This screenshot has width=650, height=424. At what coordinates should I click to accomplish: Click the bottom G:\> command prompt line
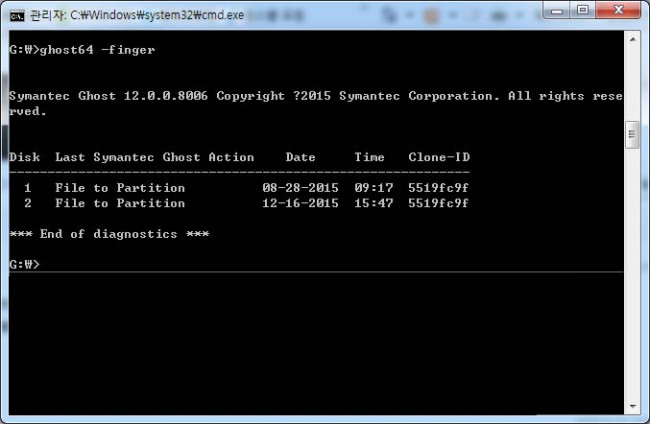tap(24, 264)
